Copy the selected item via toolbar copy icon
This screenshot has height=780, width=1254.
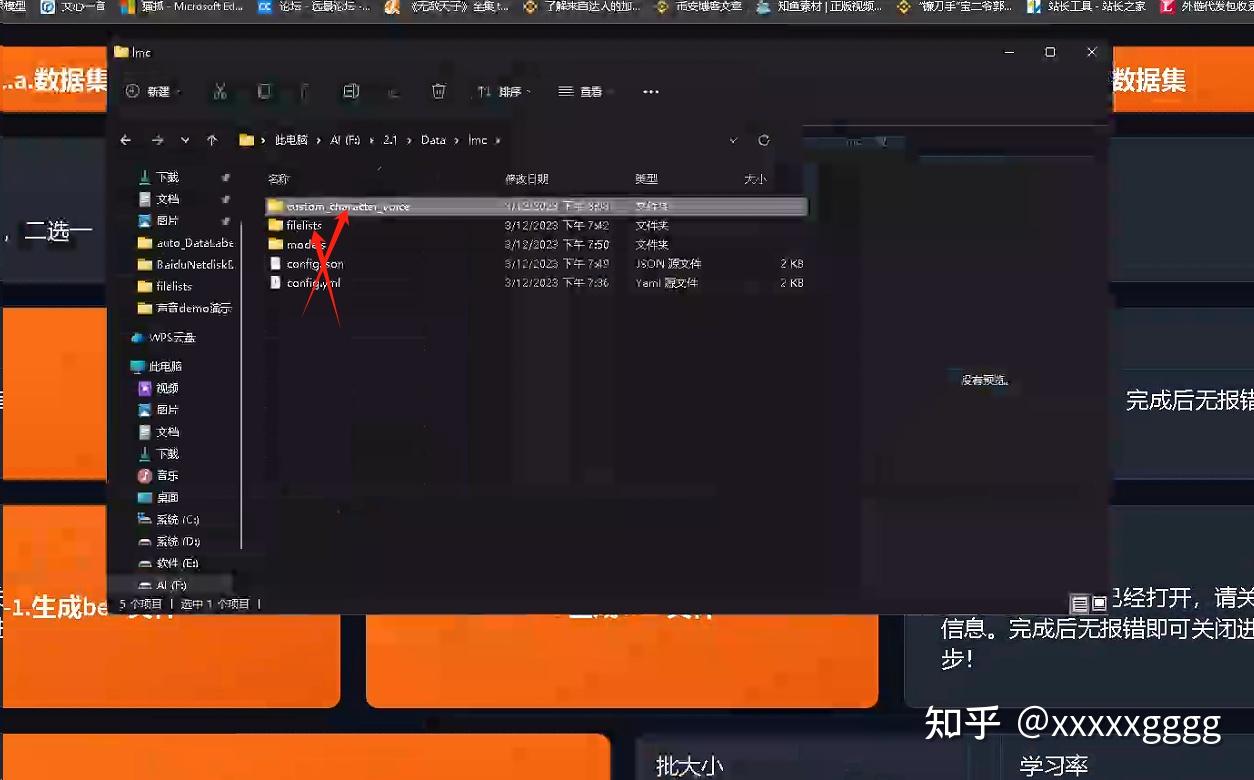(x=264, y=91)
